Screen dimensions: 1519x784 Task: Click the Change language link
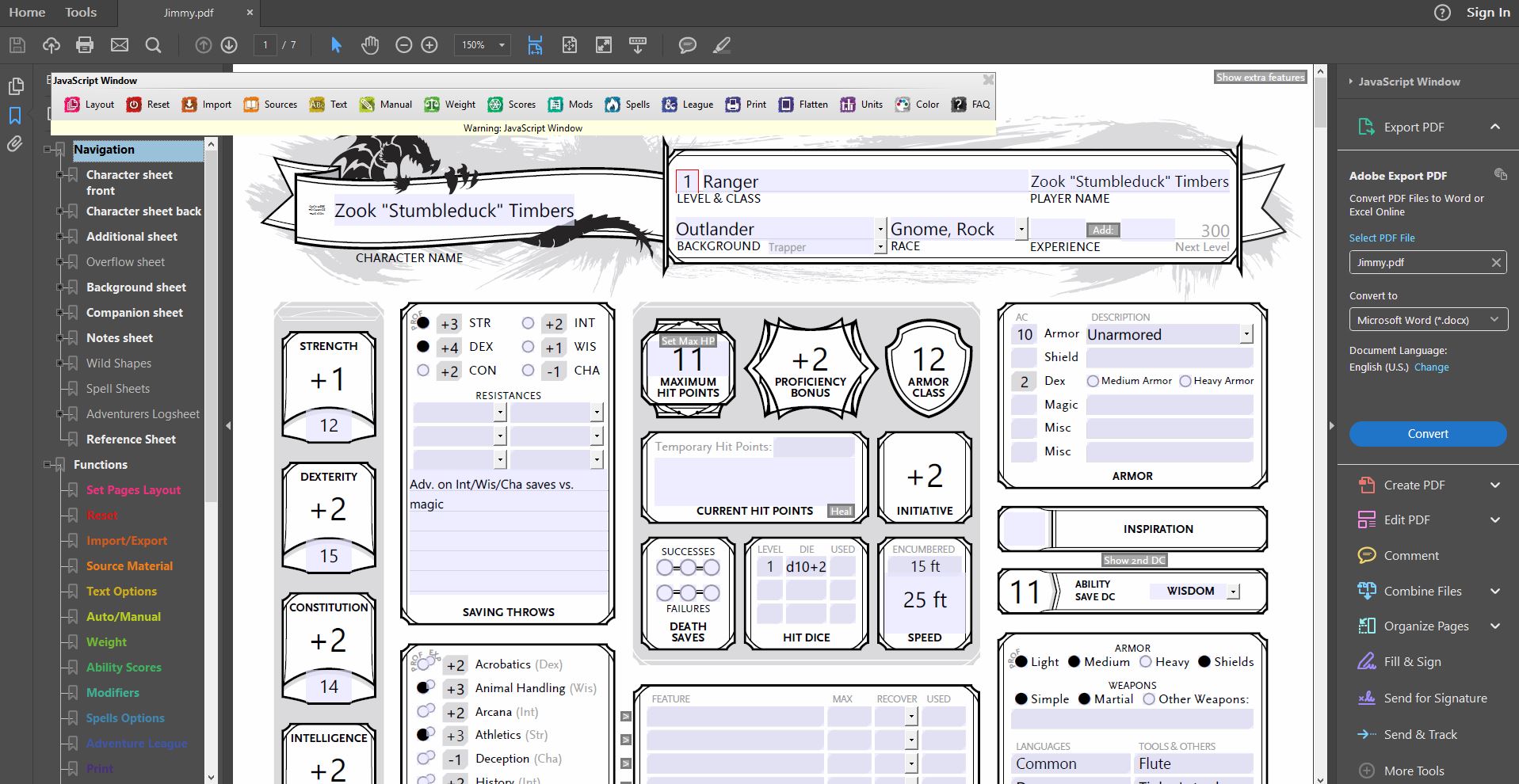click(1431, 367)
